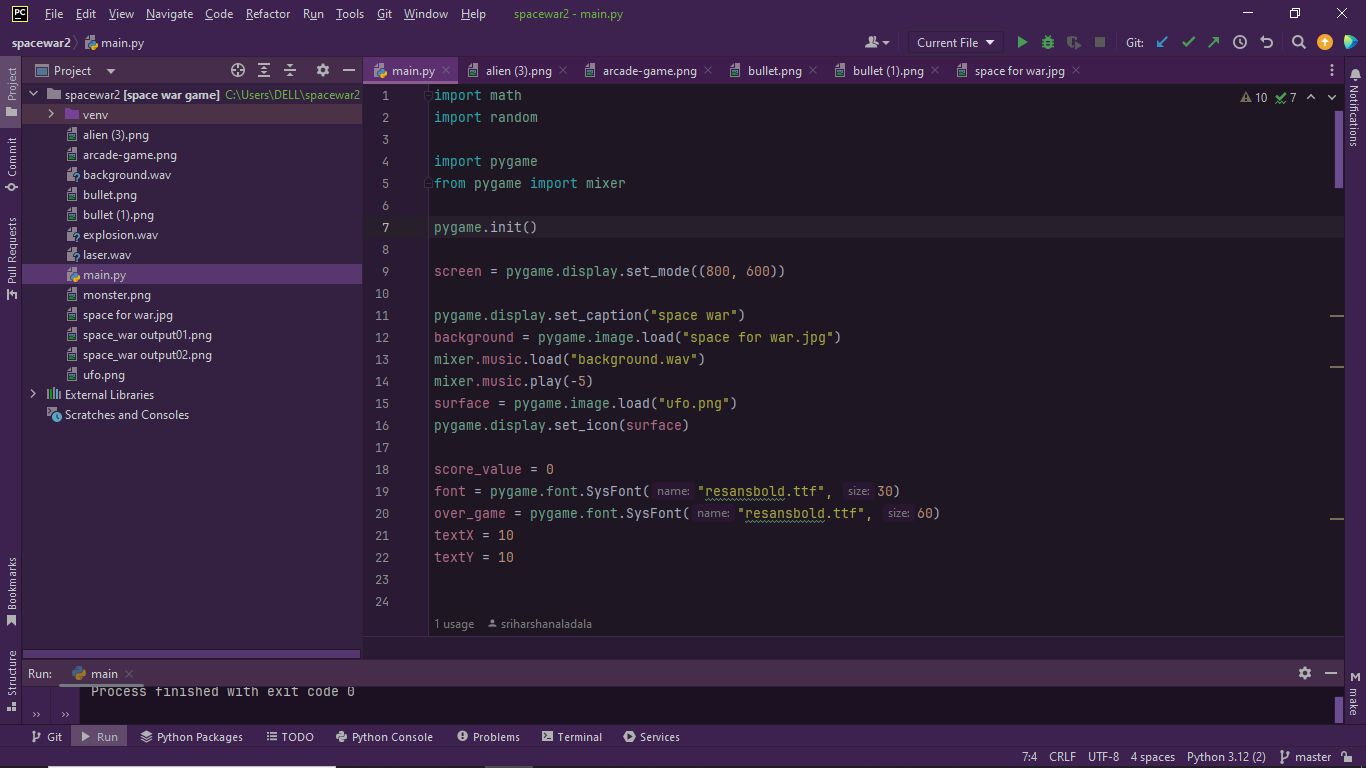
Task: Click the editor vertical scrollbar thumb
Action: pos(1339,149)
